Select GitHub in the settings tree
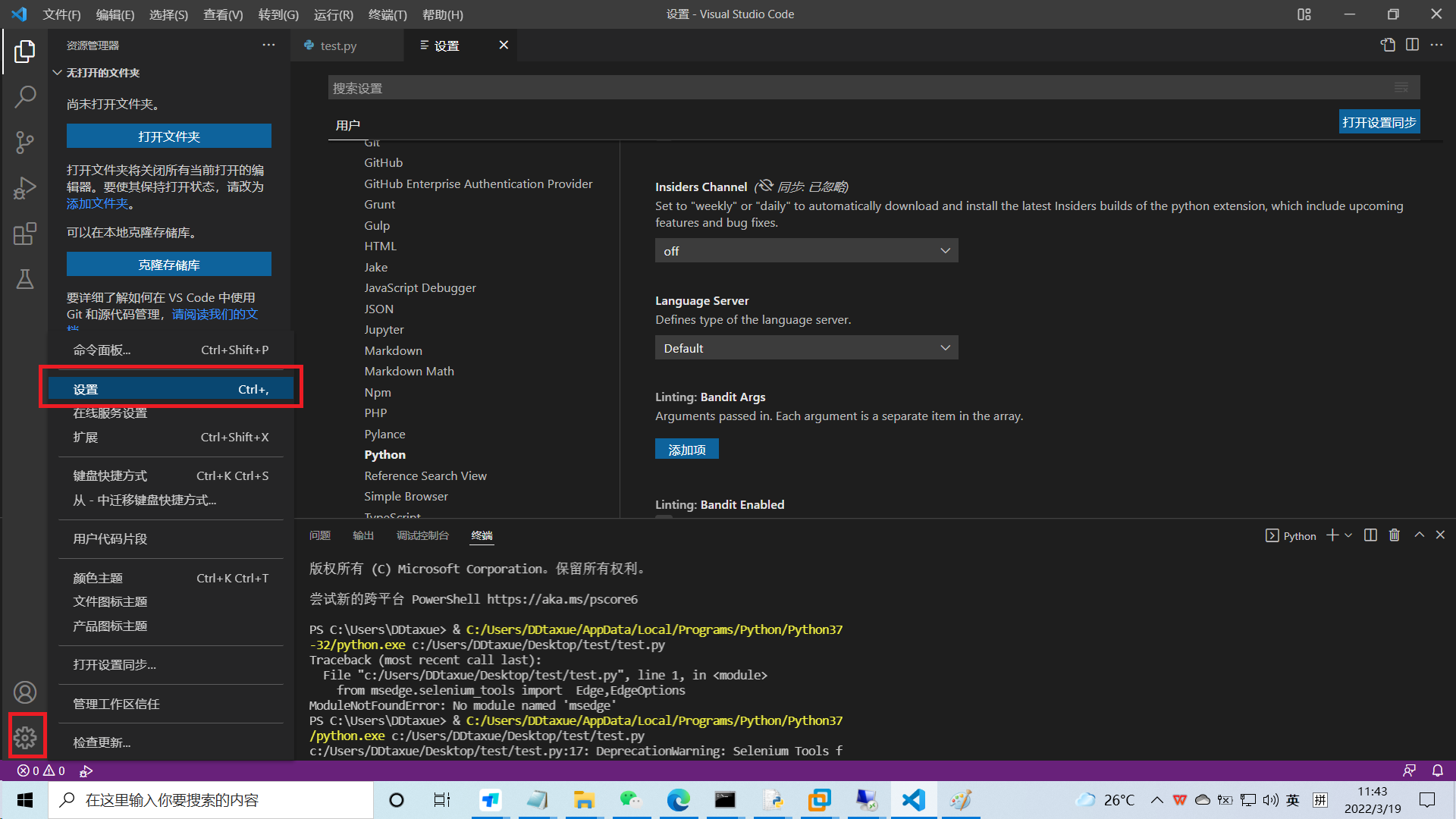The width and height of the screenshot is (1456, 819). (384, 162)
